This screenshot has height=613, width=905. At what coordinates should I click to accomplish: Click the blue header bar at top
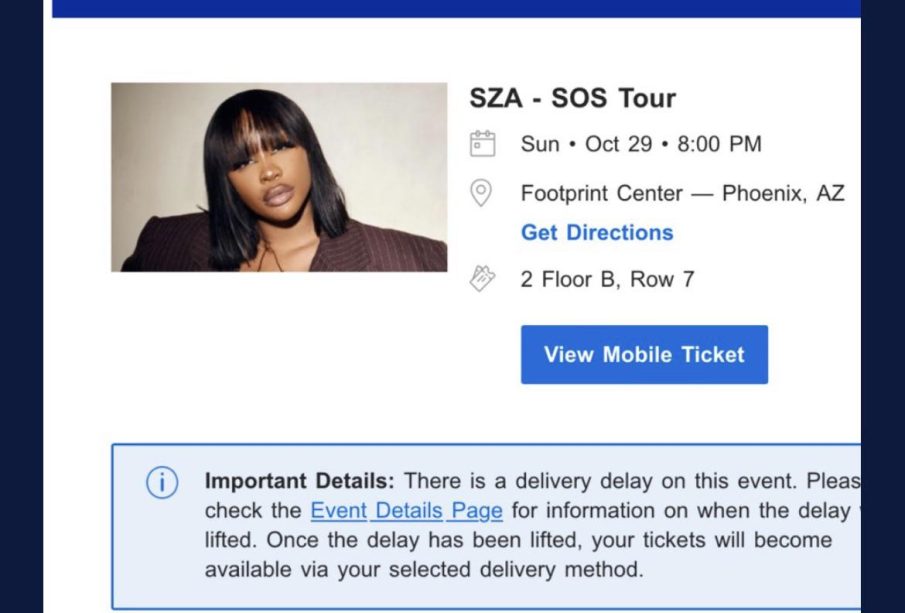click(456, 8)
